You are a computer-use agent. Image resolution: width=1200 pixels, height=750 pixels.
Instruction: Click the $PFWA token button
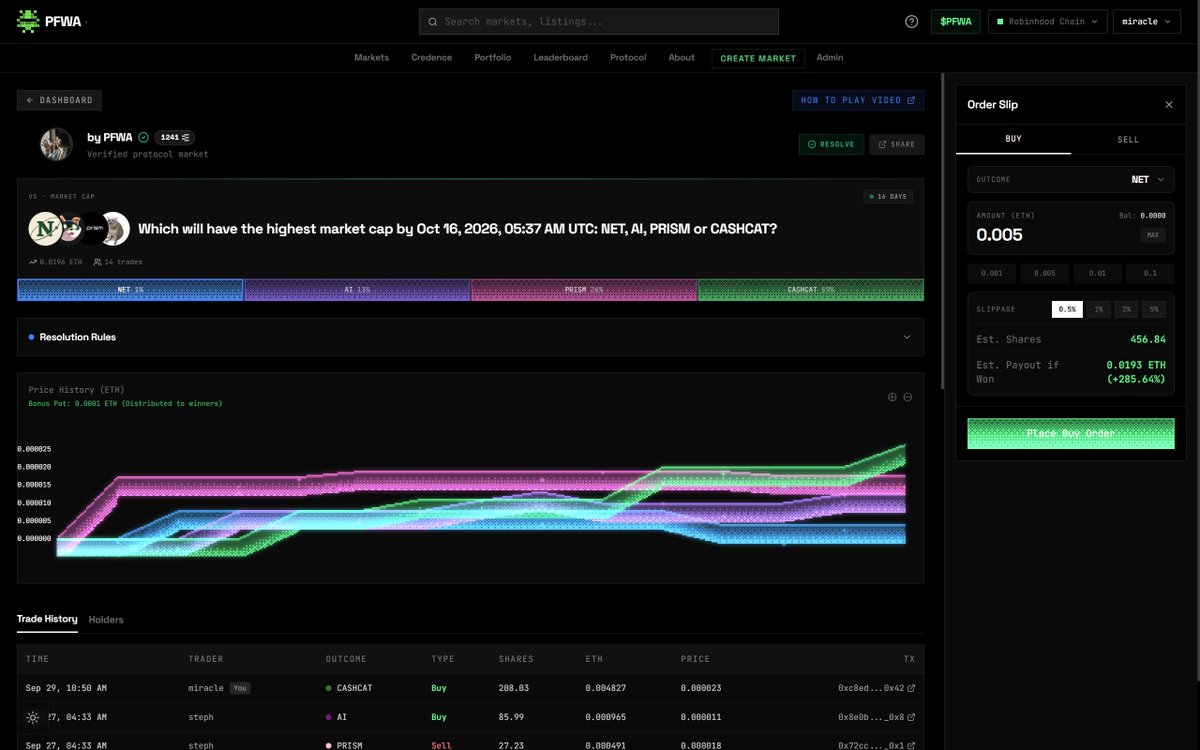pos(956,21)
